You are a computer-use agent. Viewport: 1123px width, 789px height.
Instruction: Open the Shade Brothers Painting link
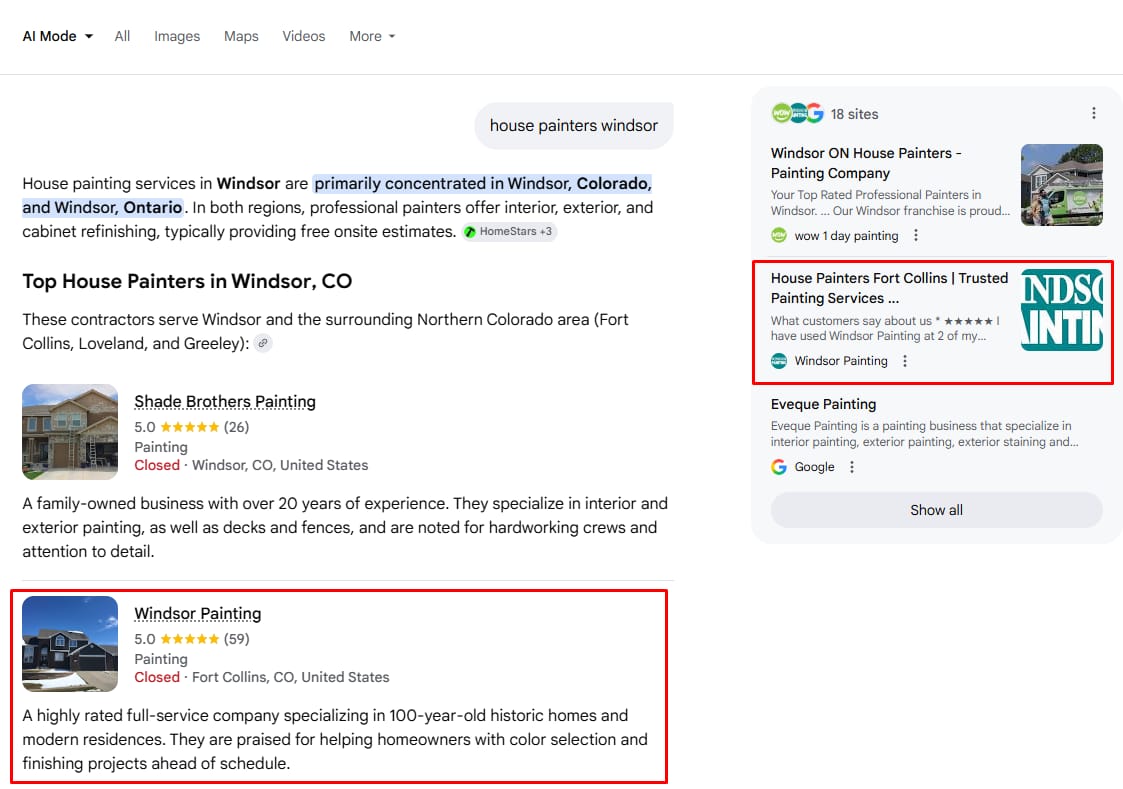tap(225, 402)
